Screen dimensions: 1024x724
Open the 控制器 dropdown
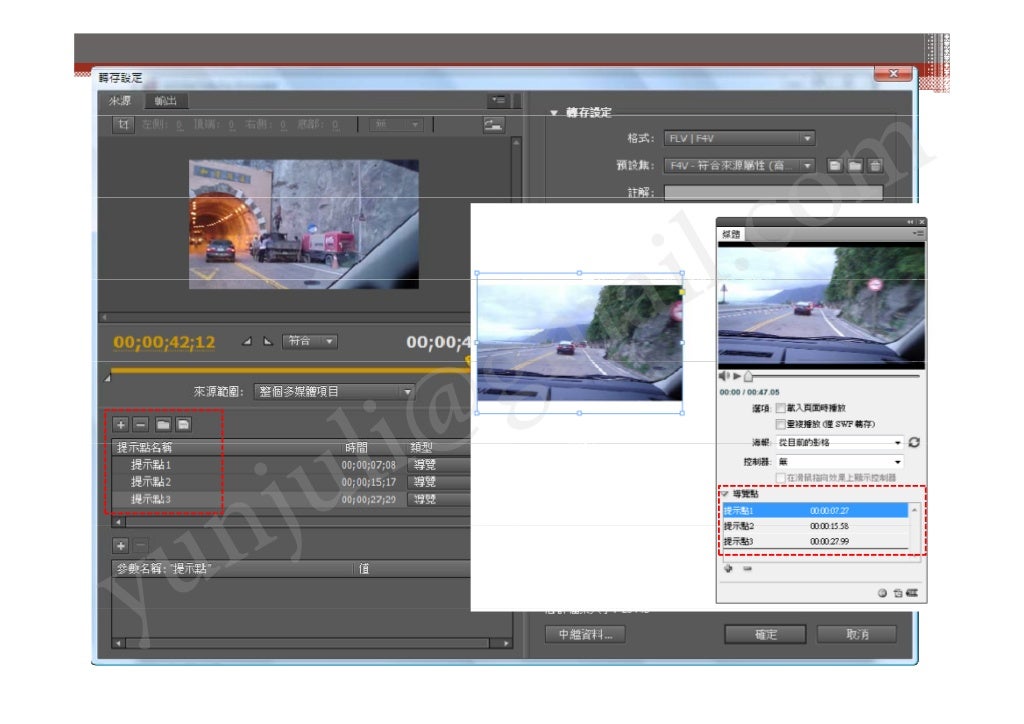click(x=839, y=462)
